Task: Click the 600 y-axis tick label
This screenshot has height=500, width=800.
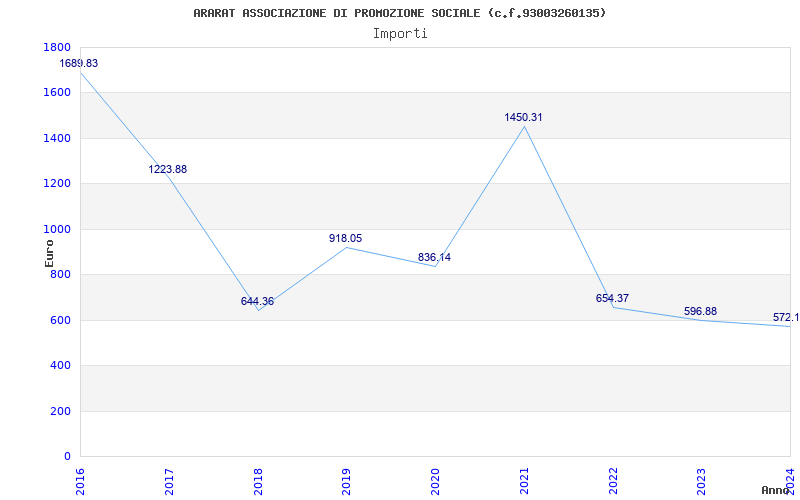Action: point(60,320)
